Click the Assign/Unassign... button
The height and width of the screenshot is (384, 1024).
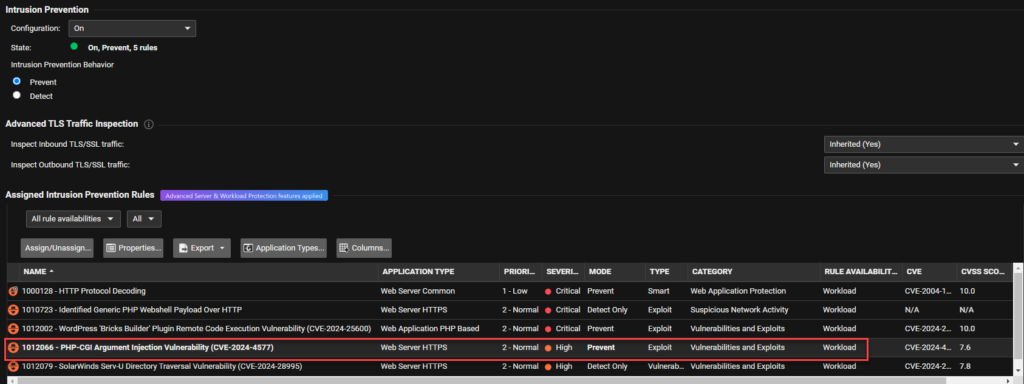[x=57, y=248]
